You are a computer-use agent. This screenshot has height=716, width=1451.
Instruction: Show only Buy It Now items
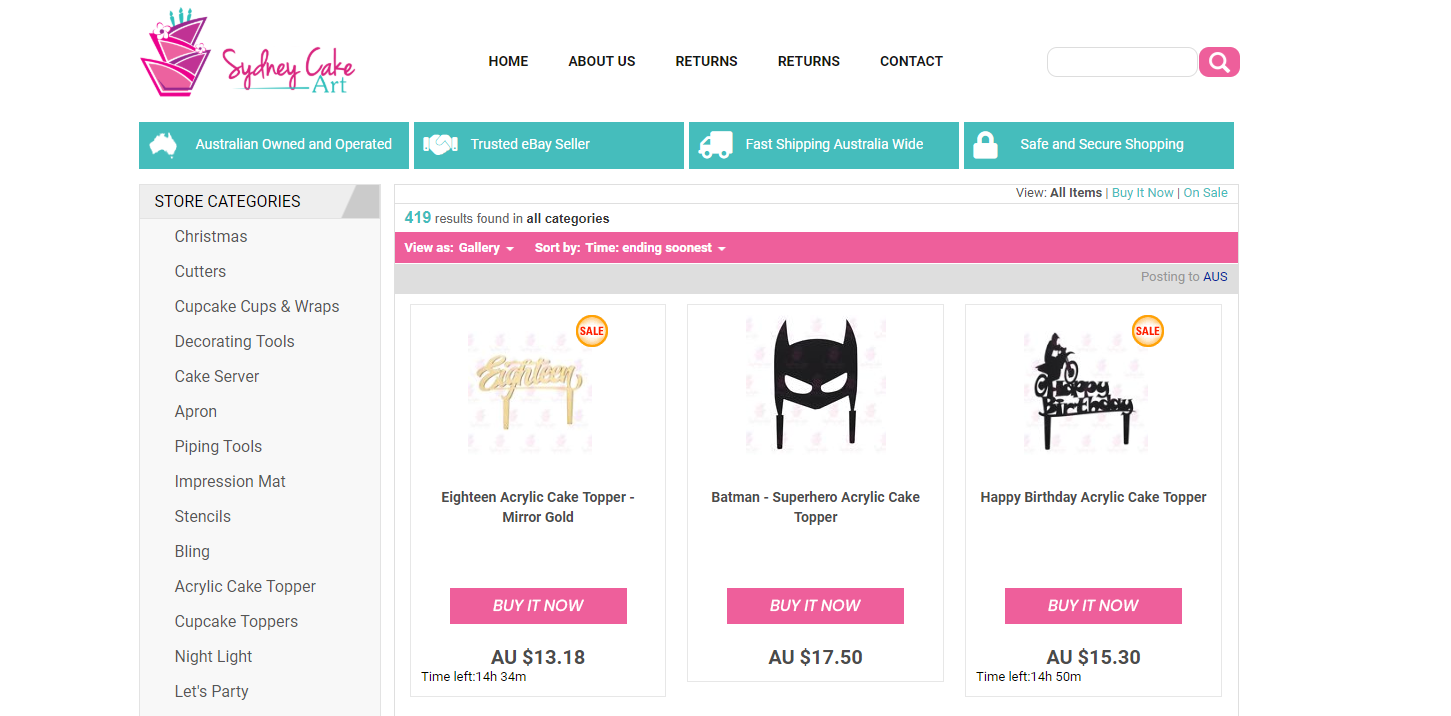click(1142, 193)
